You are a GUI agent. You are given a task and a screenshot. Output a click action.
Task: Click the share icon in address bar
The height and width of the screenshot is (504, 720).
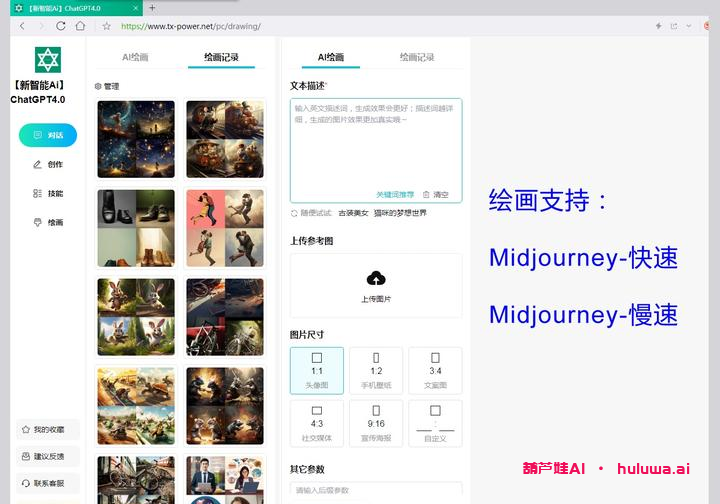(674, 26)
